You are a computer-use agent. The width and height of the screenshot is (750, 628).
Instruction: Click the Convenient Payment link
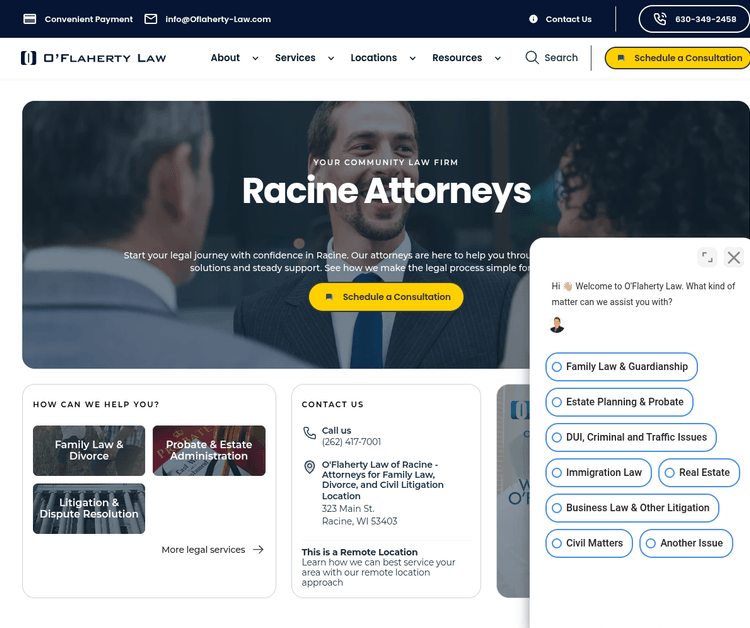pos(88,19)
